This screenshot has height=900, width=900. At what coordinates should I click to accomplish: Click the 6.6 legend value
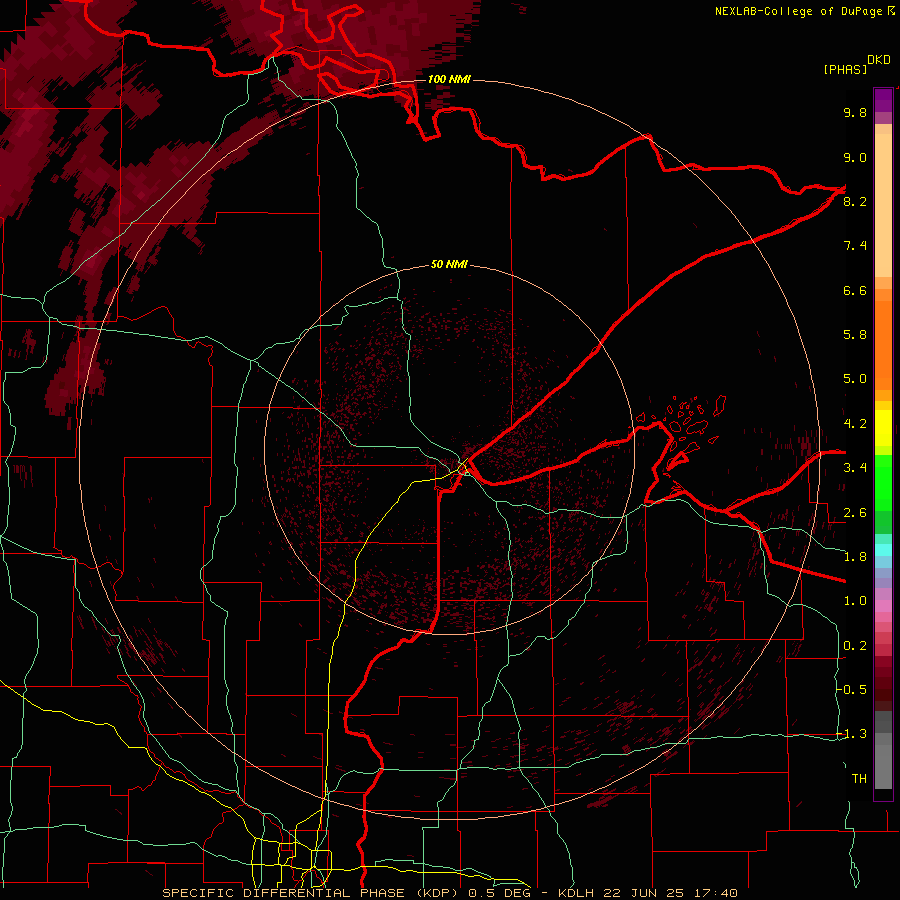point(855,290)
